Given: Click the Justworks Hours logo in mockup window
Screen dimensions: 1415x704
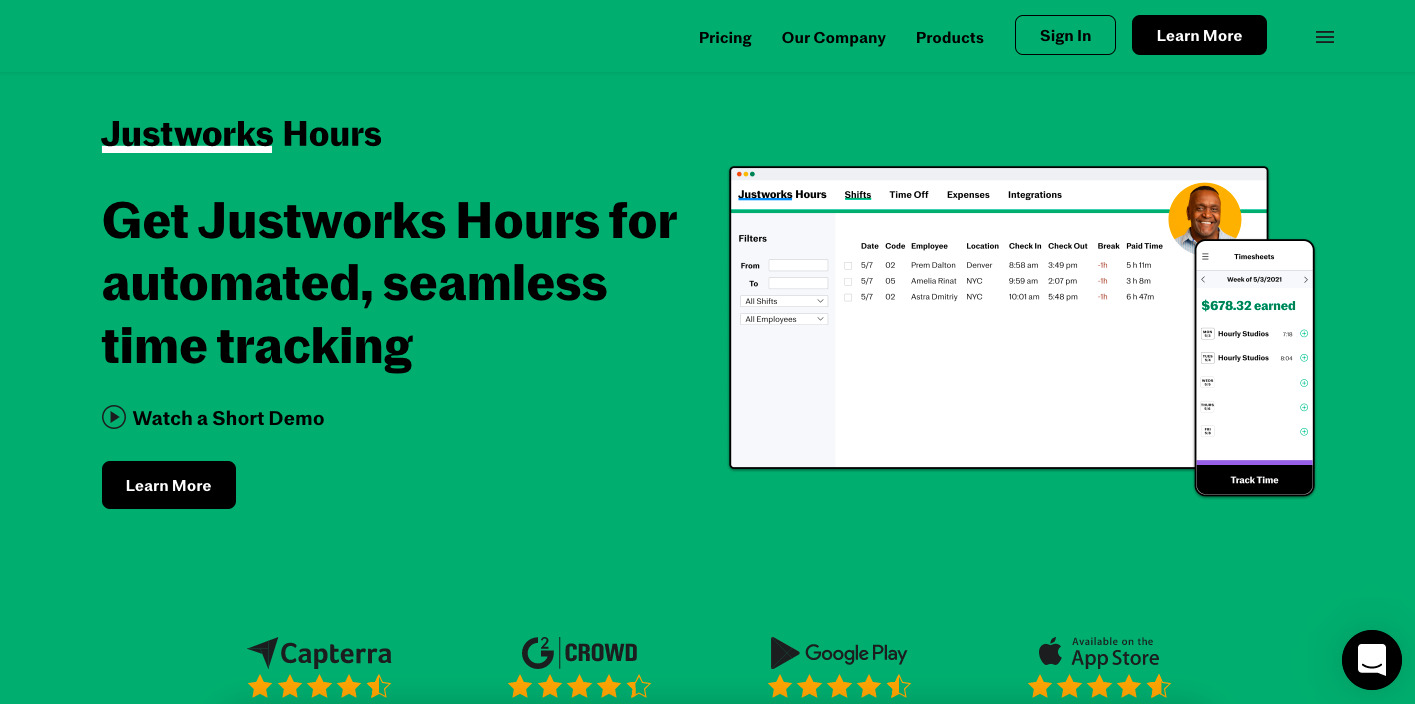Looking at the screenshot, I should click(782, 195).
